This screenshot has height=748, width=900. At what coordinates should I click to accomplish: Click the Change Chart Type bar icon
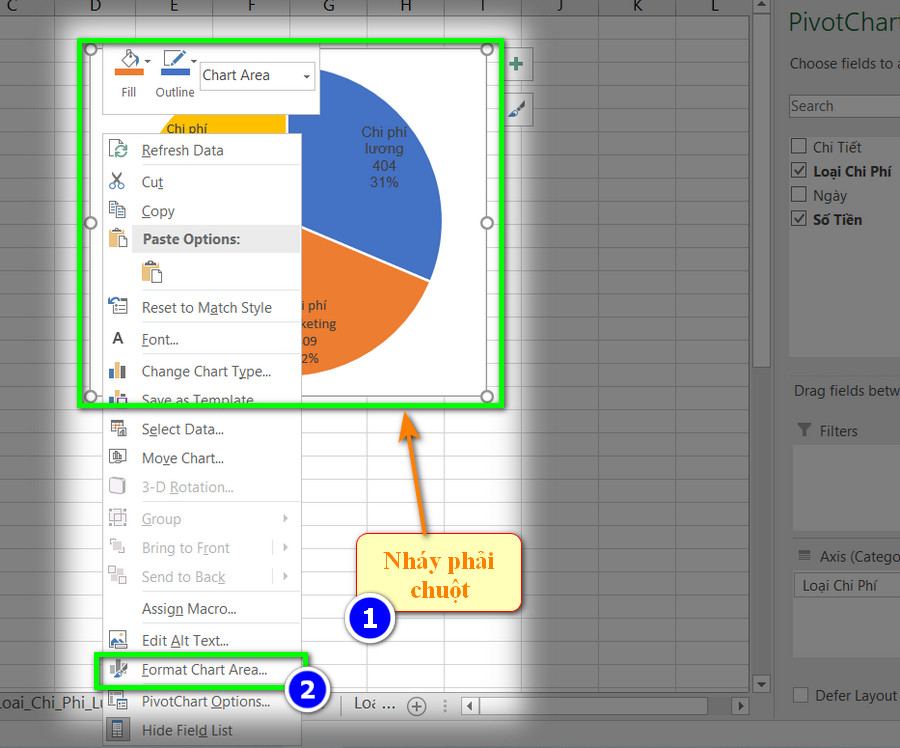[x=117, y=370]
